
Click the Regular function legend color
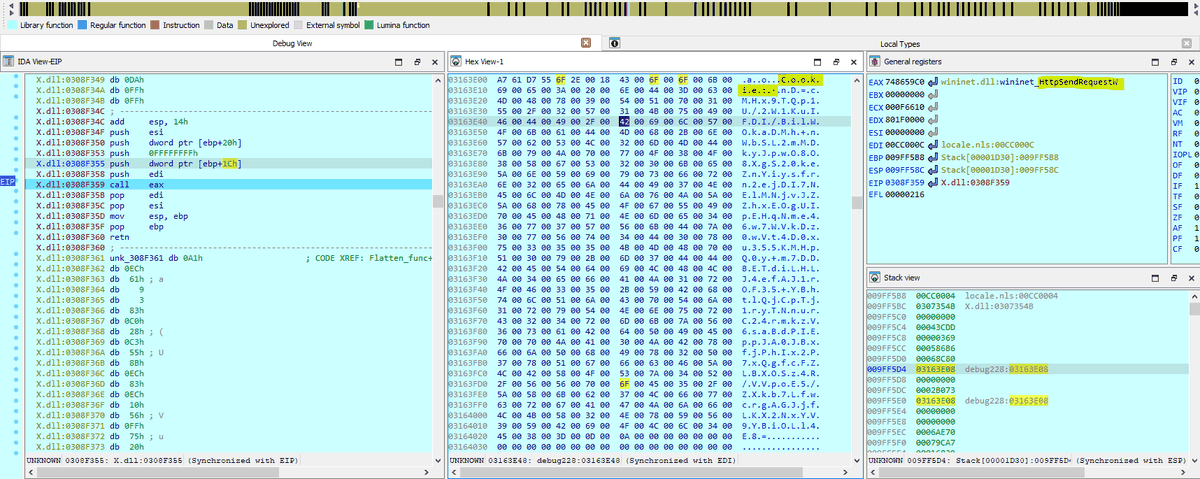click(82, 25)
